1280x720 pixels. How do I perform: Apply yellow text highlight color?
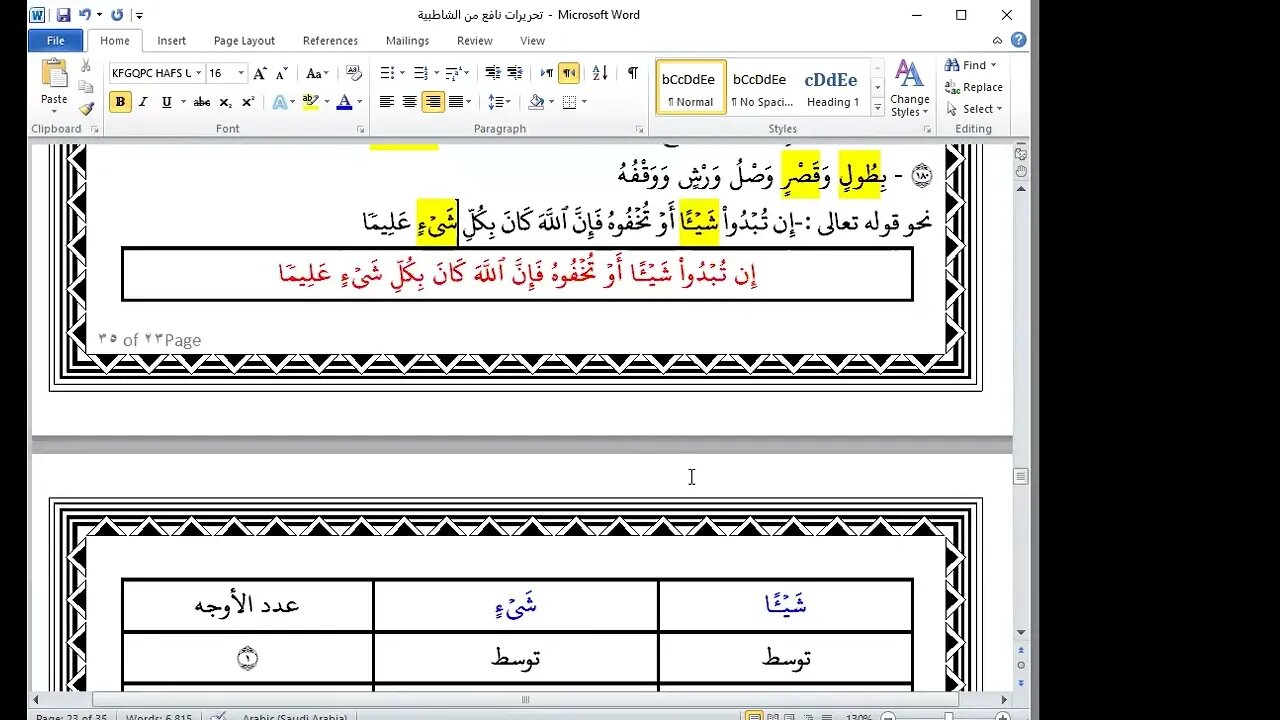pos(309,102)
